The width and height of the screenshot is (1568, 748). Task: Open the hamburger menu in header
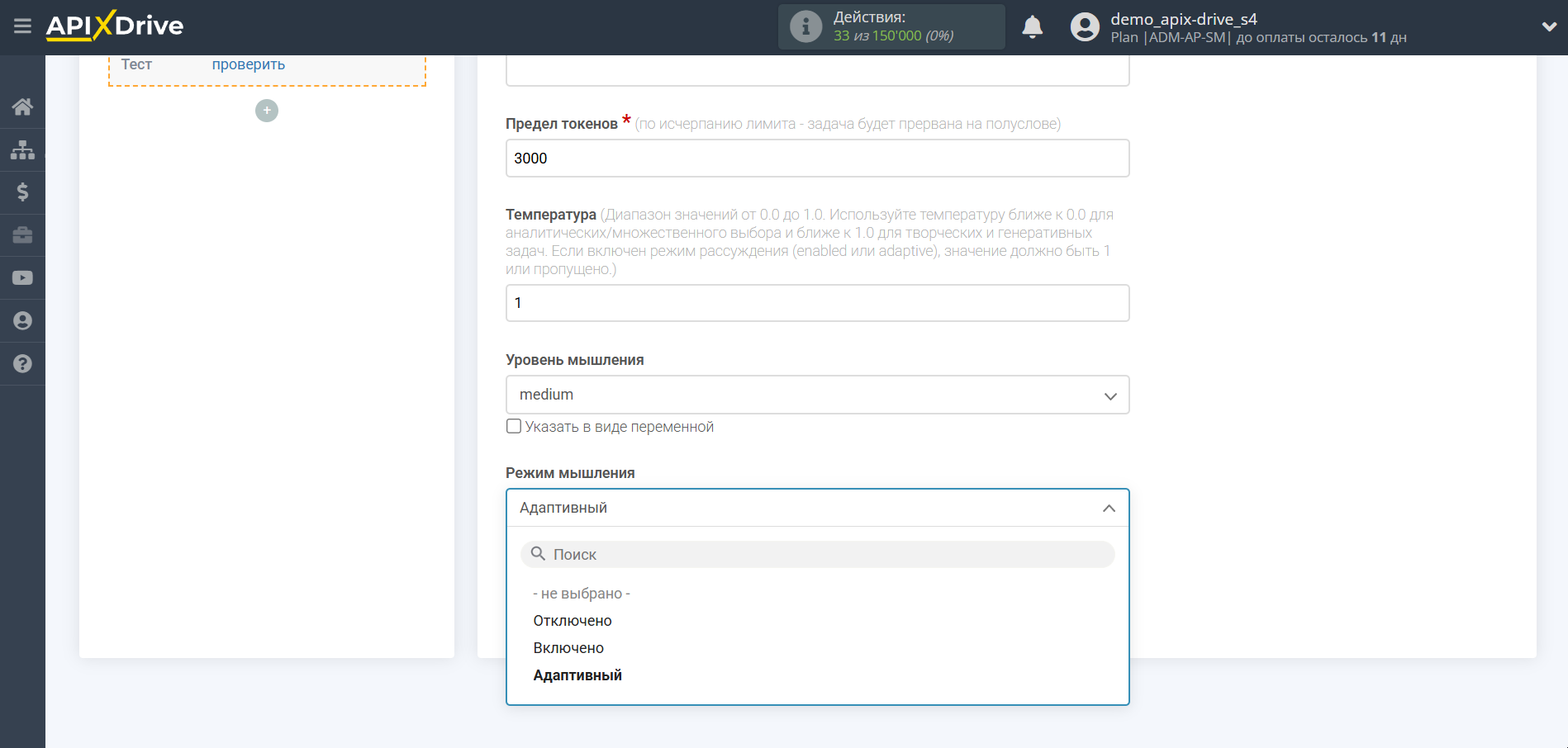coord(22,26)
